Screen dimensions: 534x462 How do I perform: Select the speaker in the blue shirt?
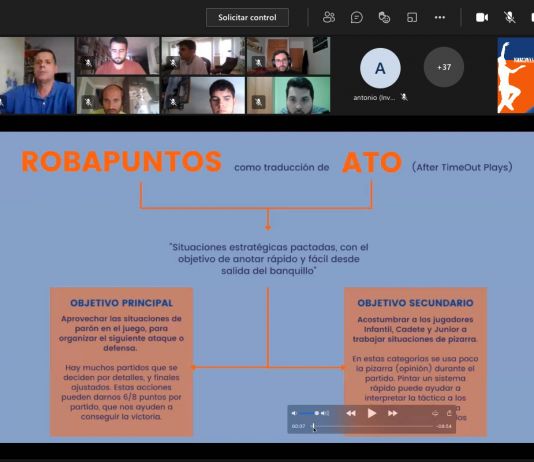click(x=37, y=76)
